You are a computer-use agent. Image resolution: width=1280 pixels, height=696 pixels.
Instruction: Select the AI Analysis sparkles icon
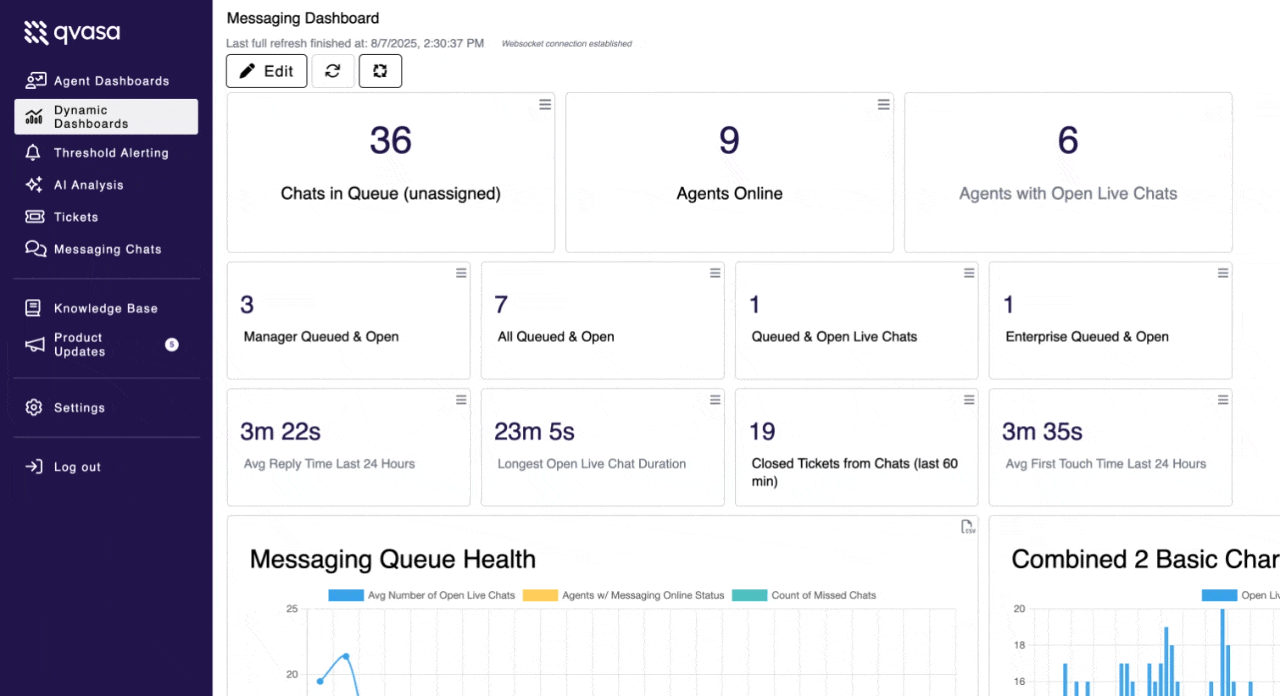click(35, 184)
